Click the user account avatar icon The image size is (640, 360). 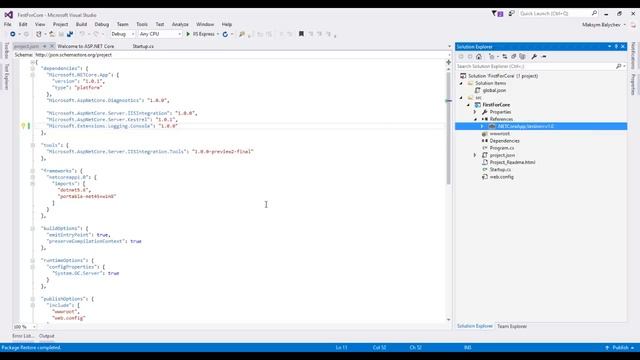(x=633, y=25)
